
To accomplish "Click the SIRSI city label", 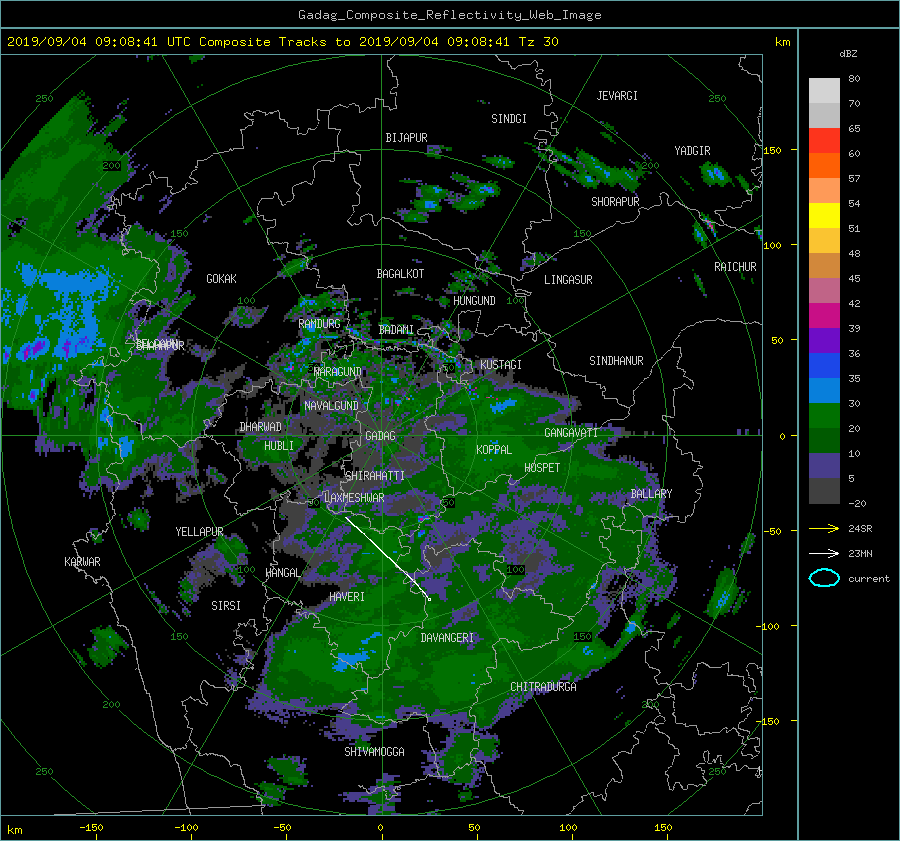I will click(226, 606).
